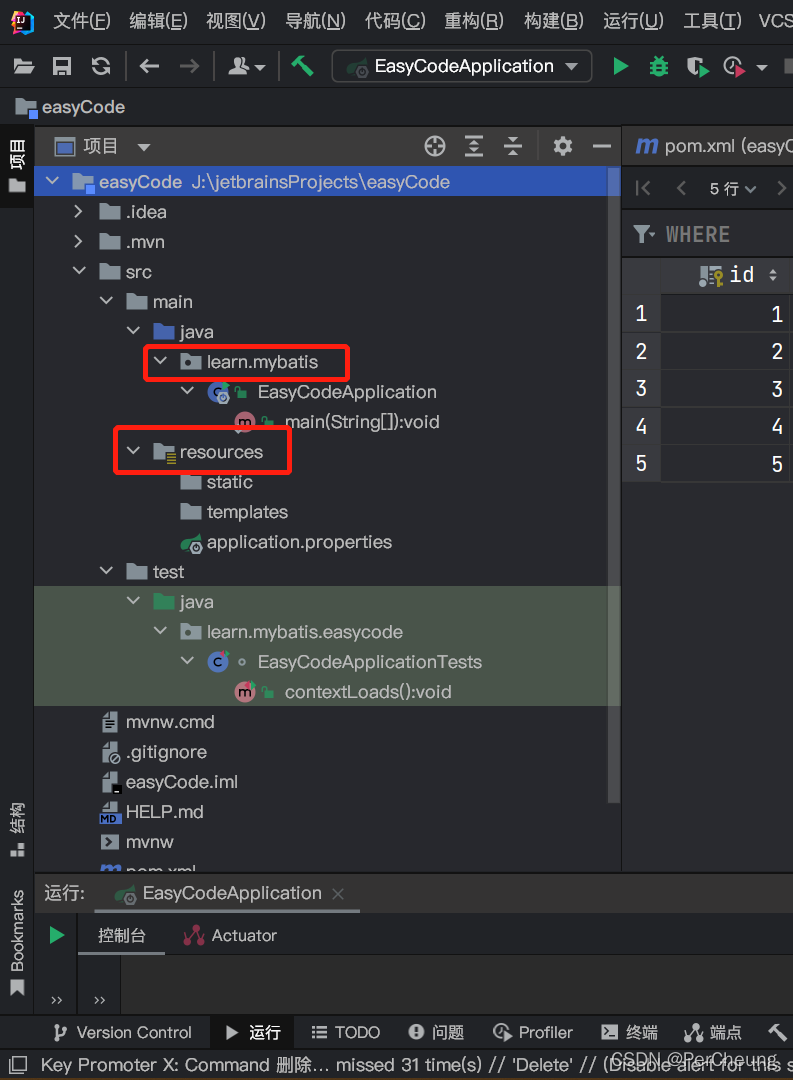
Task: Open the profiler run options arrow
Action: pos(762,68)
